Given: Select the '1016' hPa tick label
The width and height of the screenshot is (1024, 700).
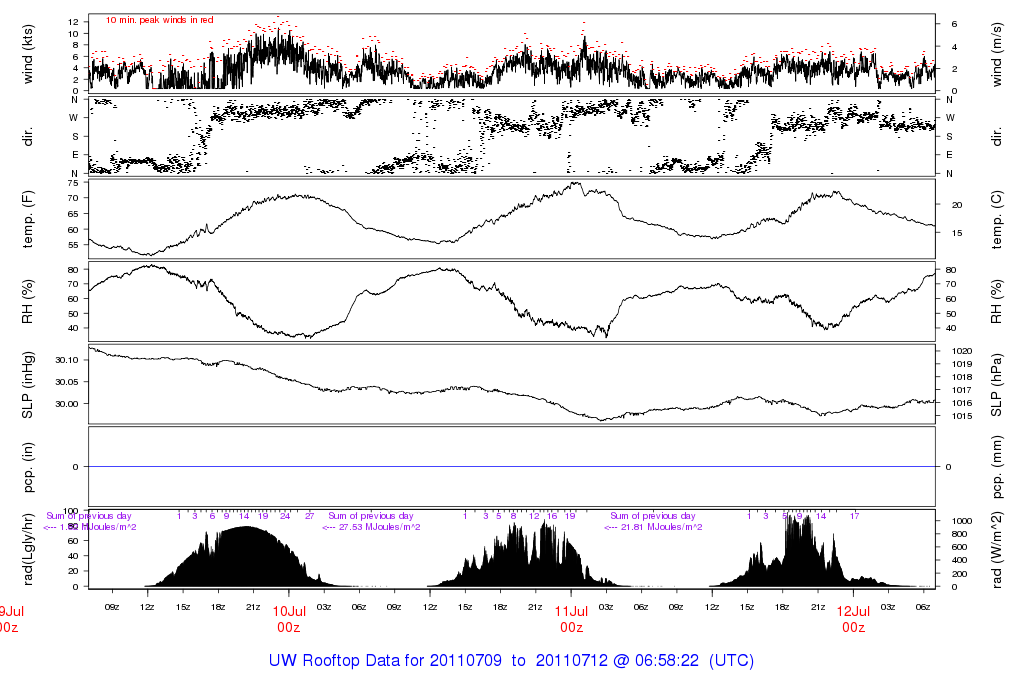Looking at the screenshot, I should click(x=962, y=404).
